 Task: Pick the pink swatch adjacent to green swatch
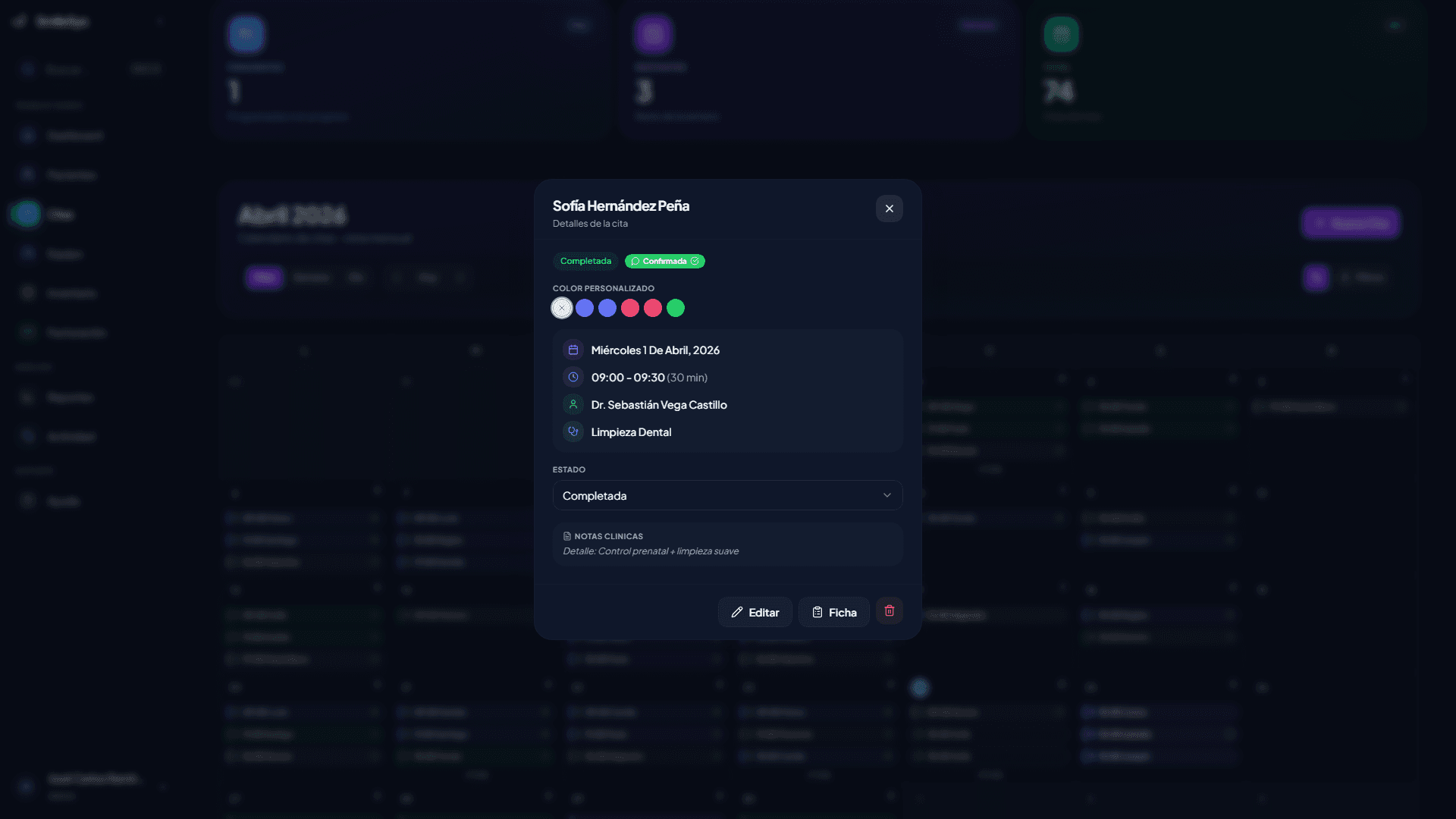click(653, 308)
